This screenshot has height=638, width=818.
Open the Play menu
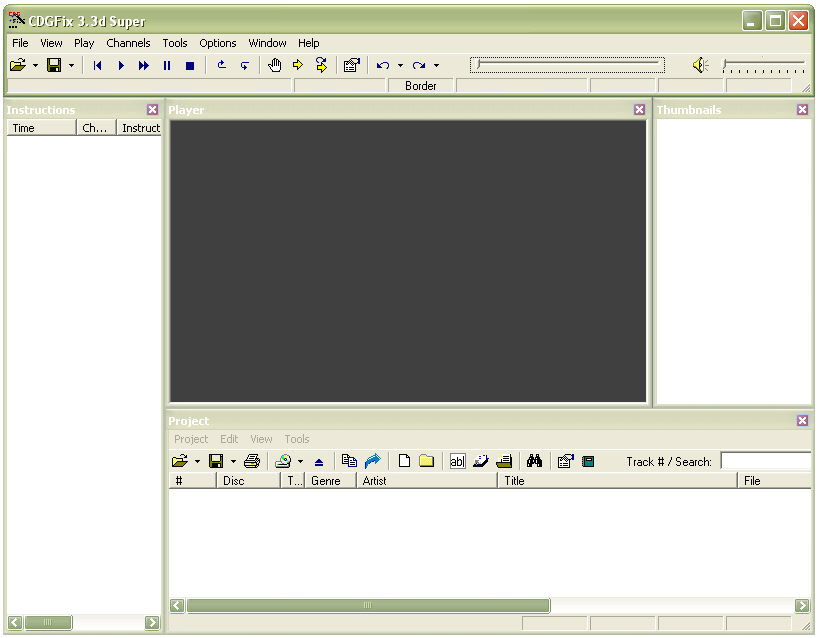point(84,43)
